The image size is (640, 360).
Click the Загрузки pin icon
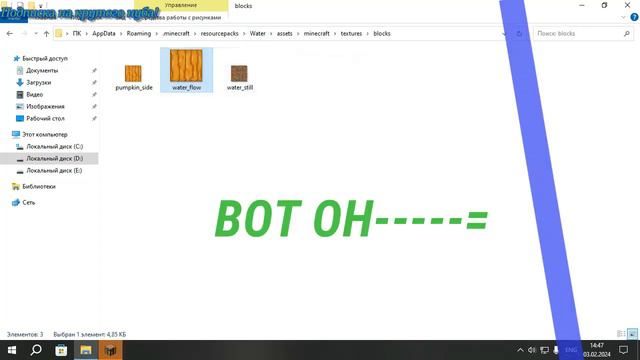click(x=94, y=82)
